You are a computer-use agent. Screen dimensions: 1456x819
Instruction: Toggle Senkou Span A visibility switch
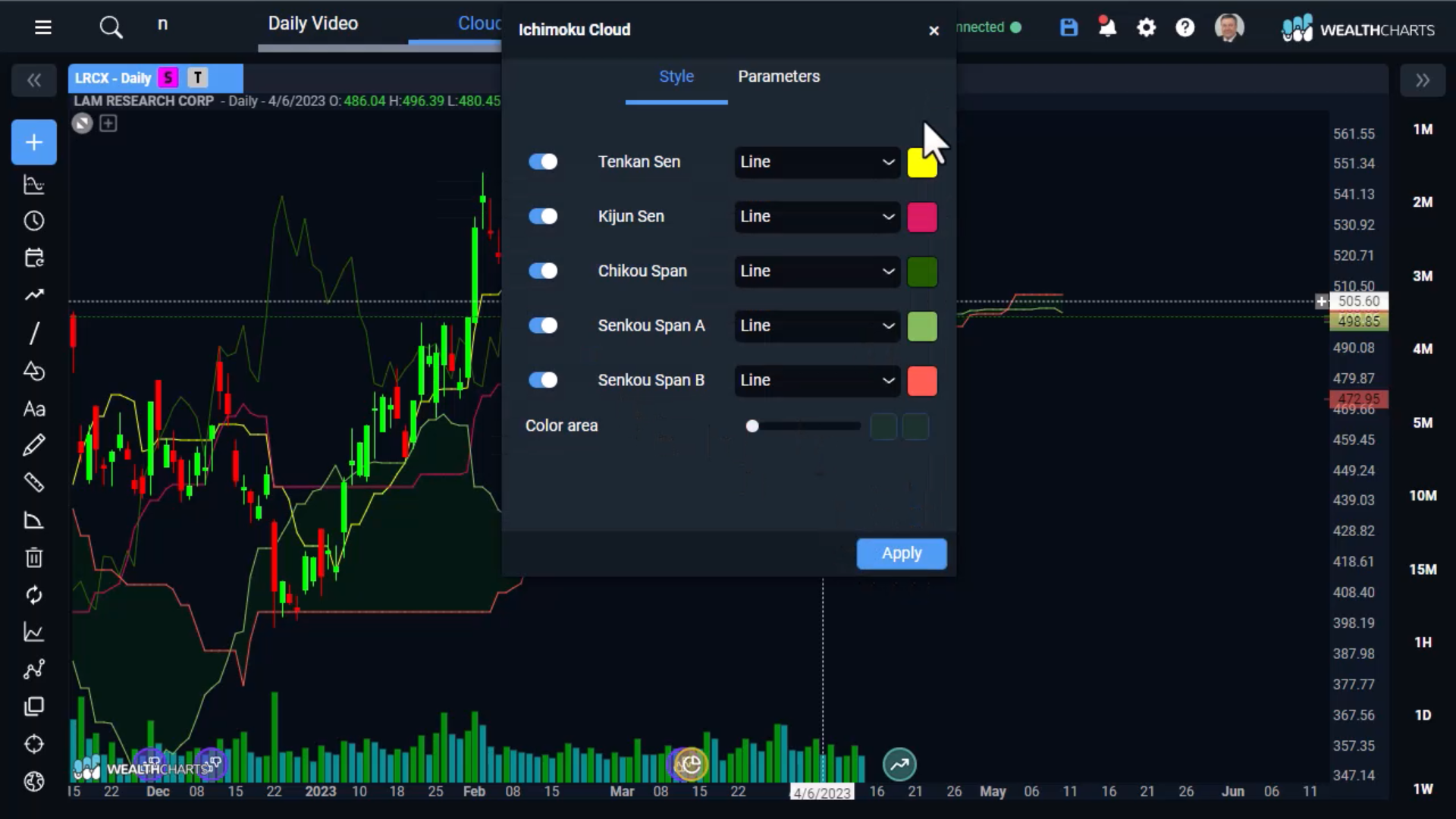(543, 325)
